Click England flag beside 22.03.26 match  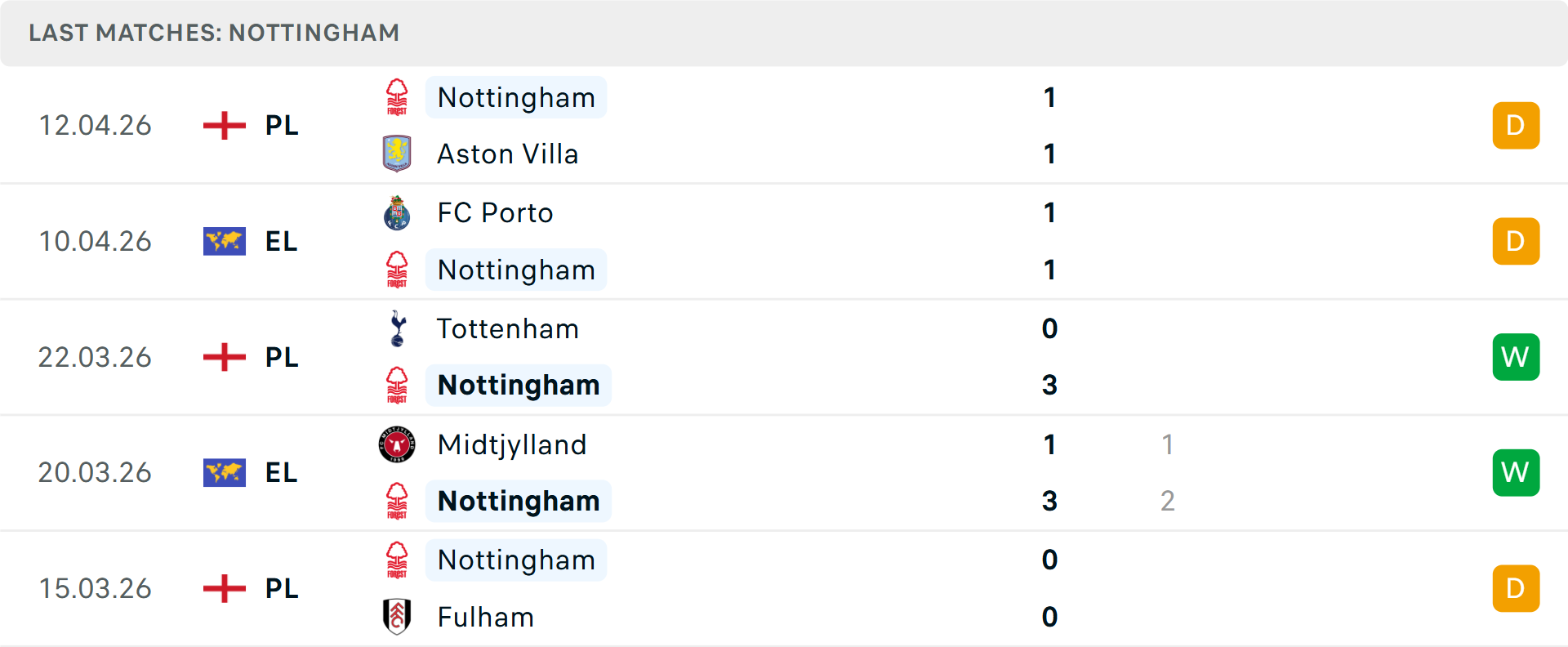(225, 357)
